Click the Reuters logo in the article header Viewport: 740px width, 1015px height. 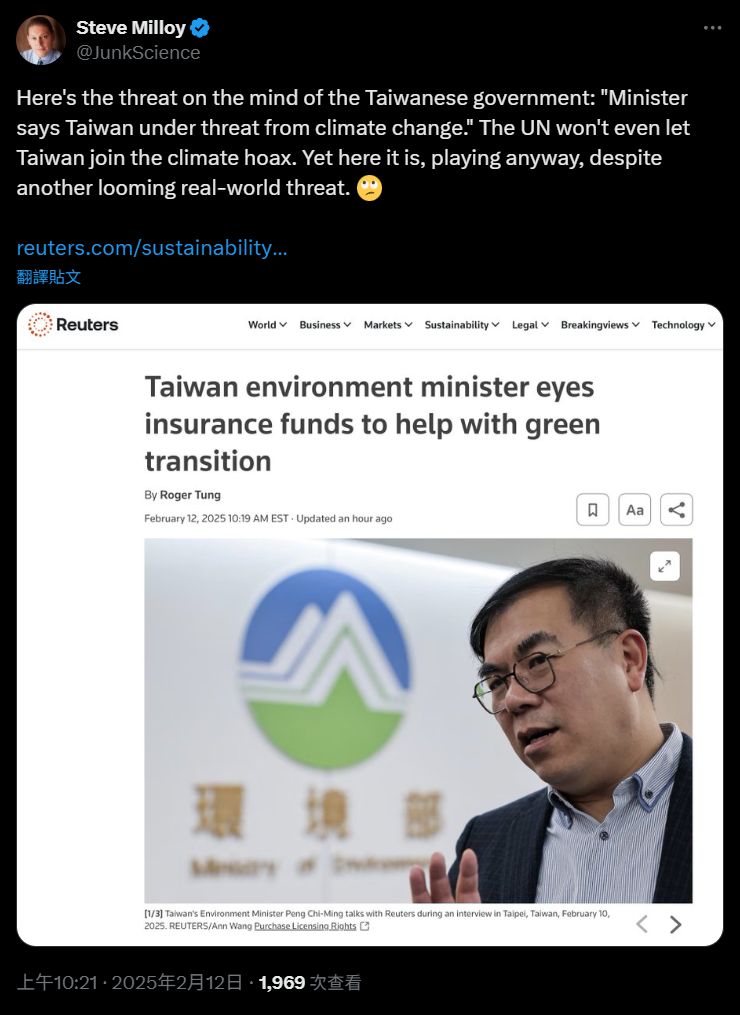coord(73,324)
